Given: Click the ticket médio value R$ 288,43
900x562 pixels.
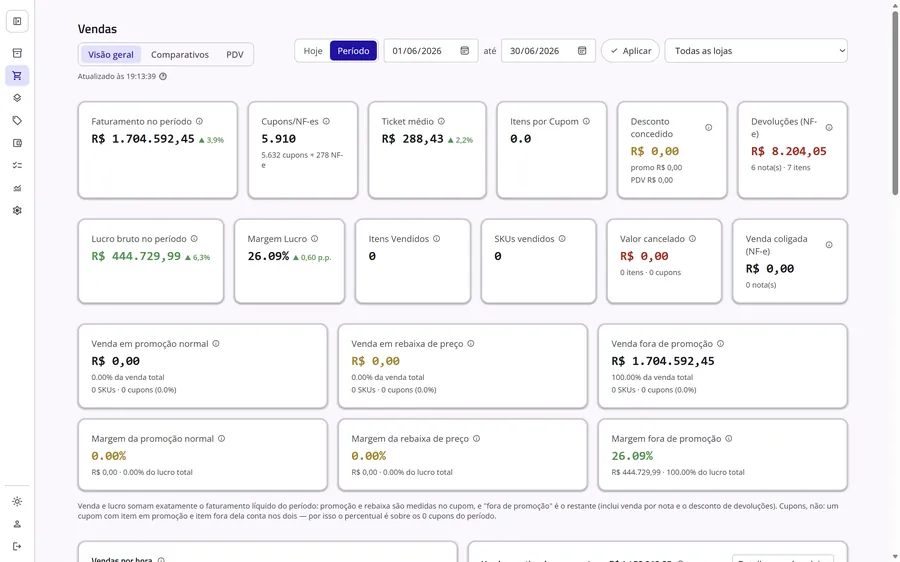Looking at the screenshot, I should (413, 139).
